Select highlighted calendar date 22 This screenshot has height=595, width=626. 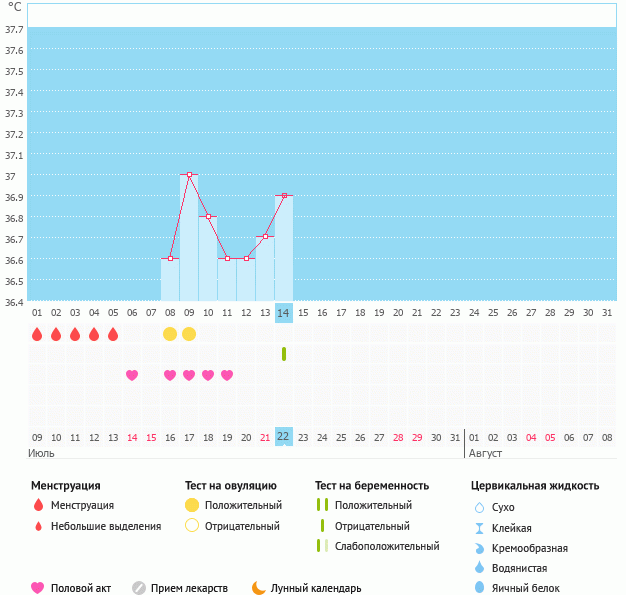coord(284,437)
